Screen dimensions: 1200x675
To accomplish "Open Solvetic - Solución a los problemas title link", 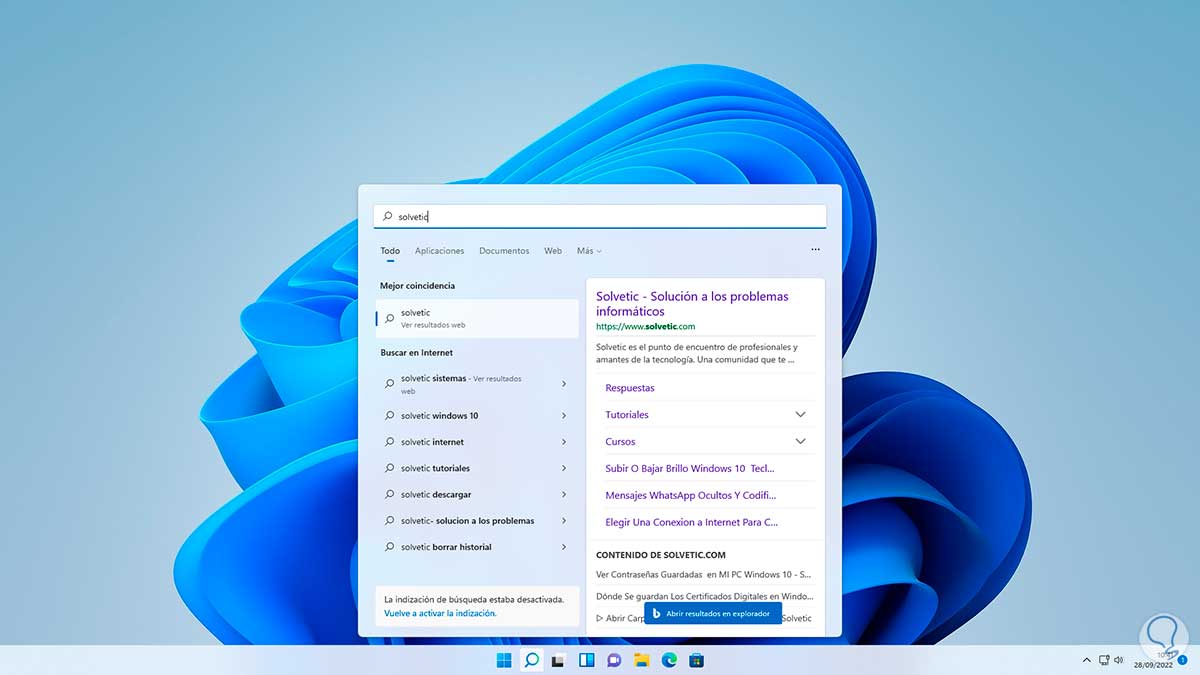I will 692,304.
